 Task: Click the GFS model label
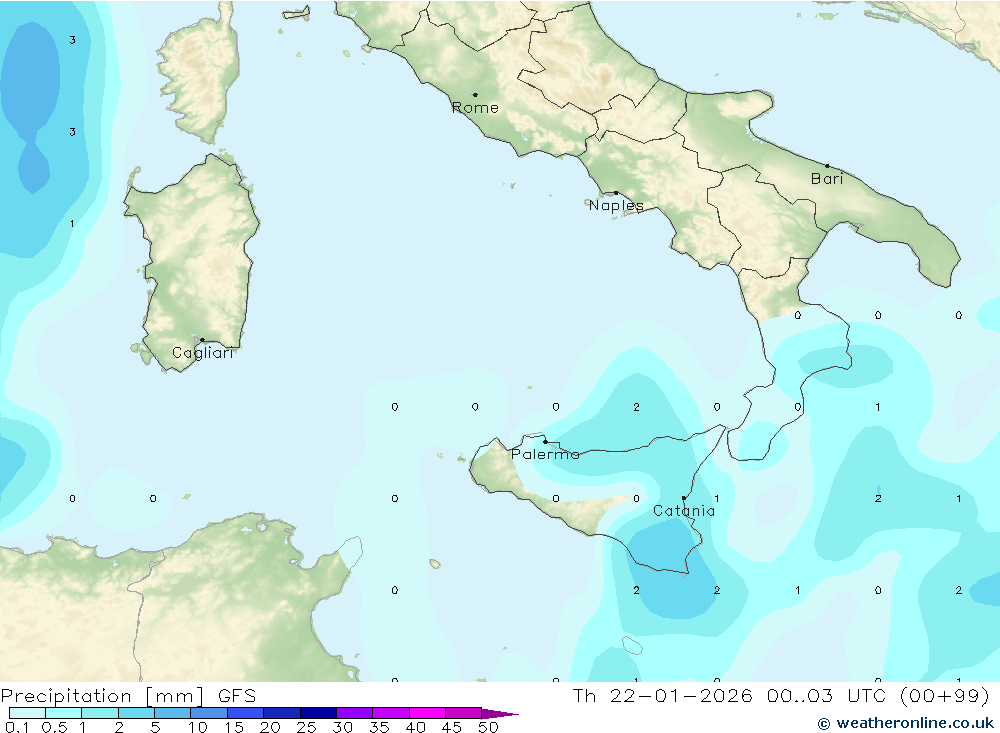tap(237, 696)
